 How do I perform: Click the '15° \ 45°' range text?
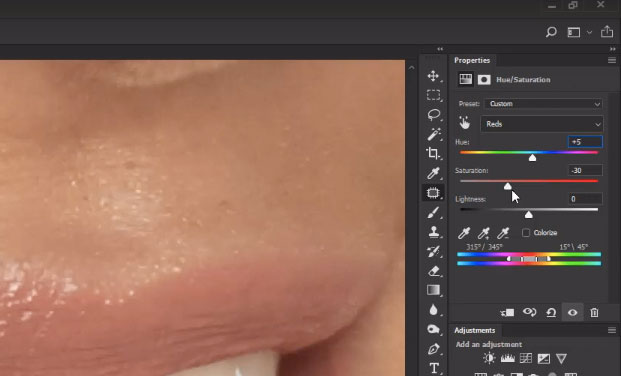(x=573, y=247)
